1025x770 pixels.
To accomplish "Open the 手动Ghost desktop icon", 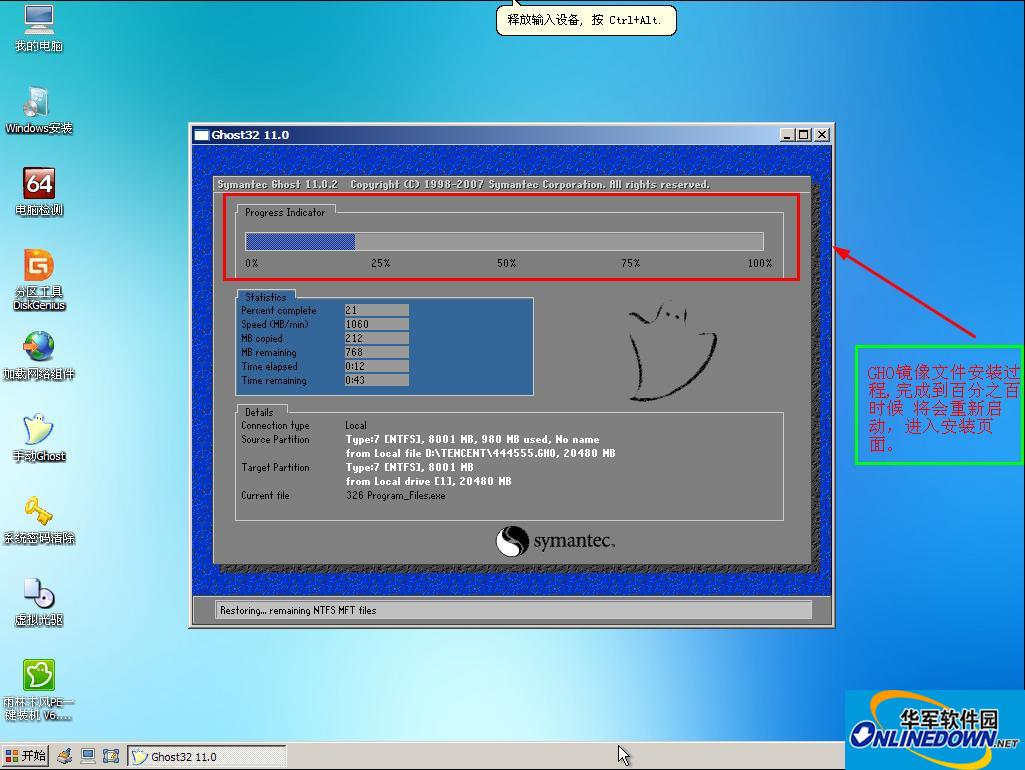I will tap(39, 438).
